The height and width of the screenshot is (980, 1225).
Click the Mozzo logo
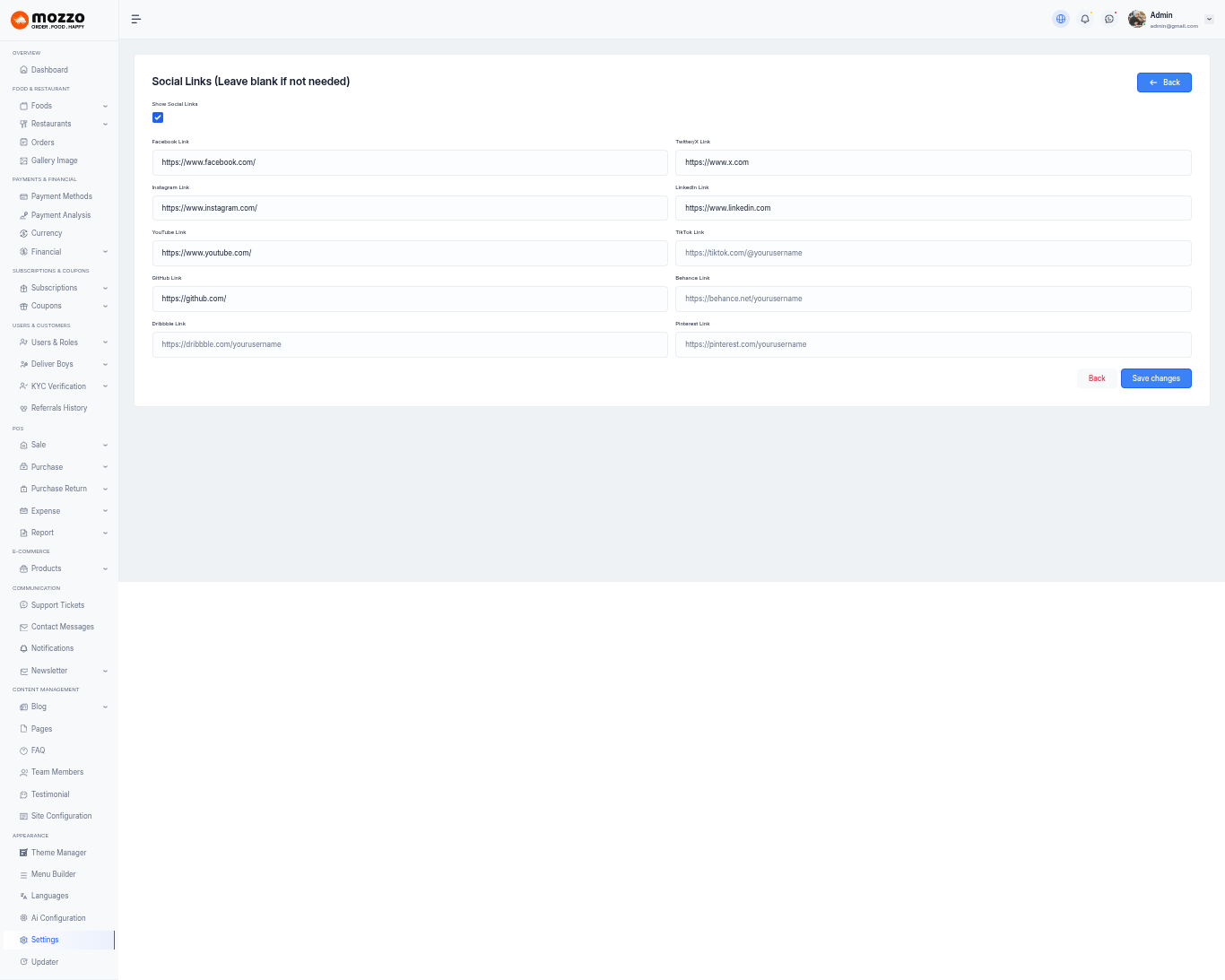48,20
